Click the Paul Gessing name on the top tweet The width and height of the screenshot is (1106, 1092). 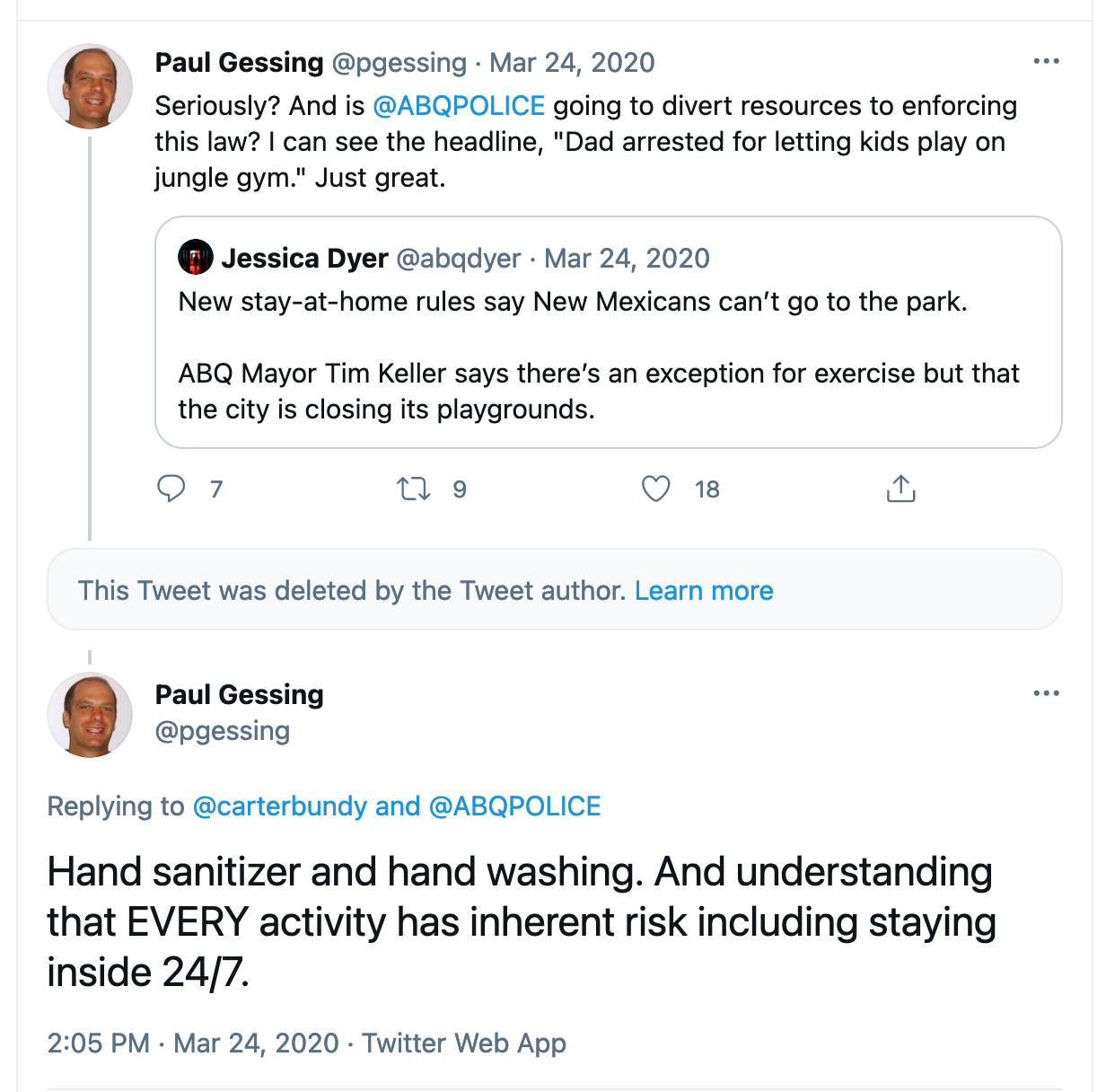pos(239,63)
